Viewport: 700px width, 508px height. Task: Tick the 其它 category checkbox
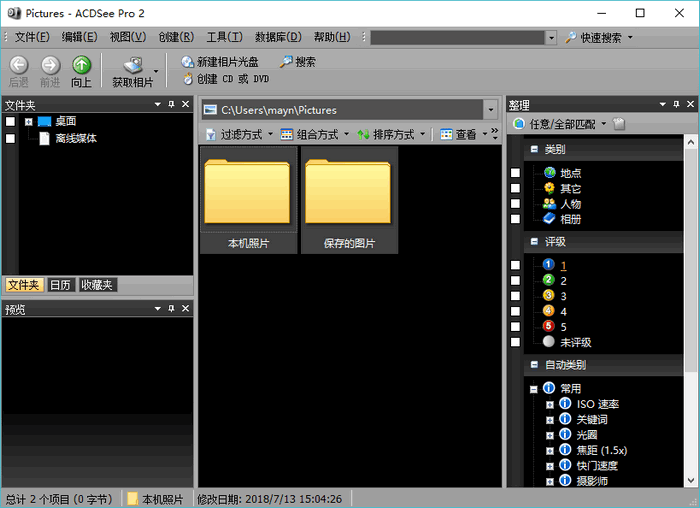pos(515,188)
